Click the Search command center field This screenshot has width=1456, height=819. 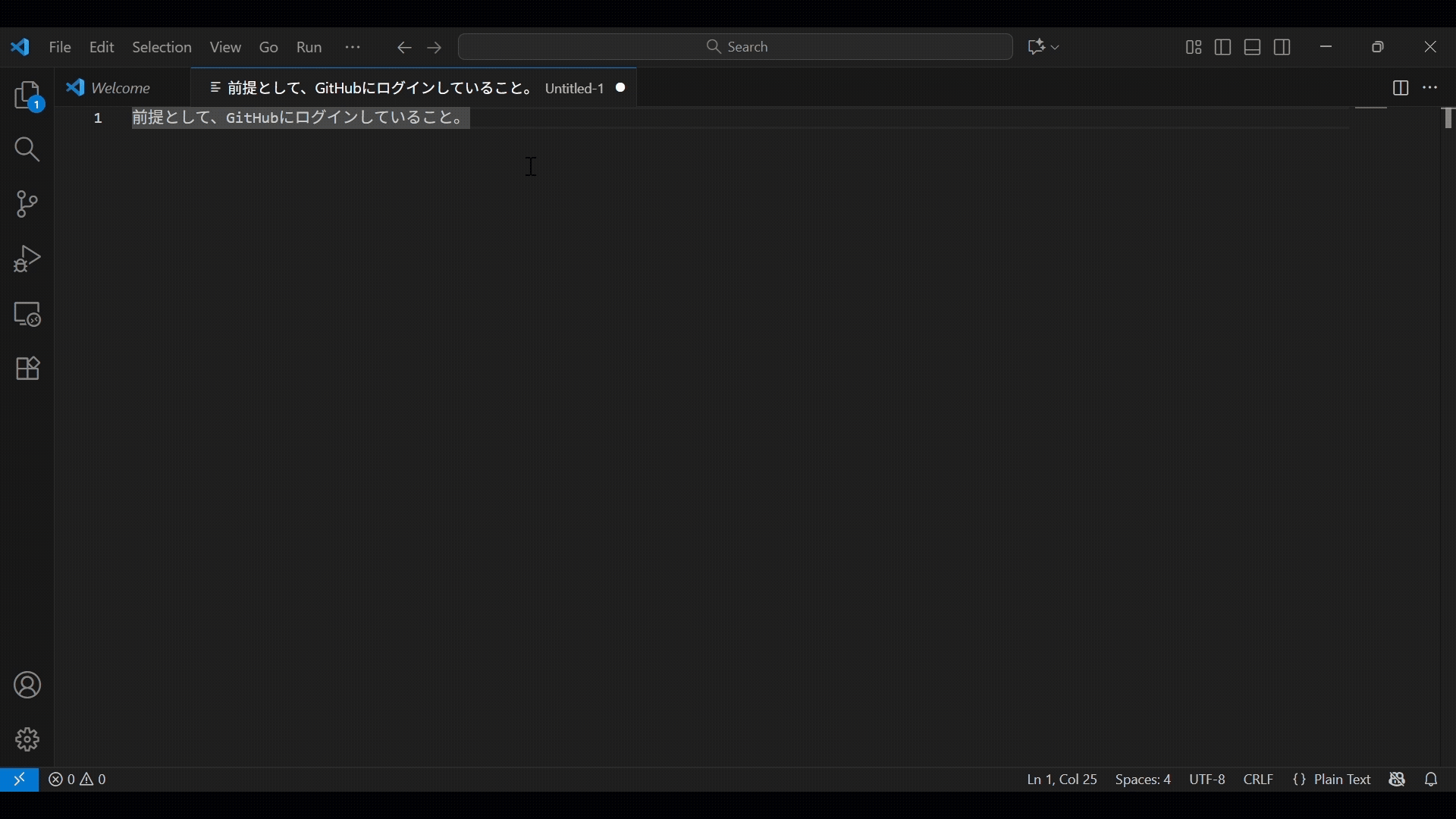[x=736, y=47]
